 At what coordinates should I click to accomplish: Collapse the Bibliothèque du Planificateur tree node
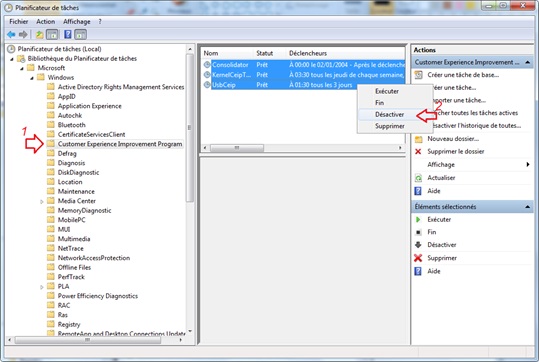12,59
